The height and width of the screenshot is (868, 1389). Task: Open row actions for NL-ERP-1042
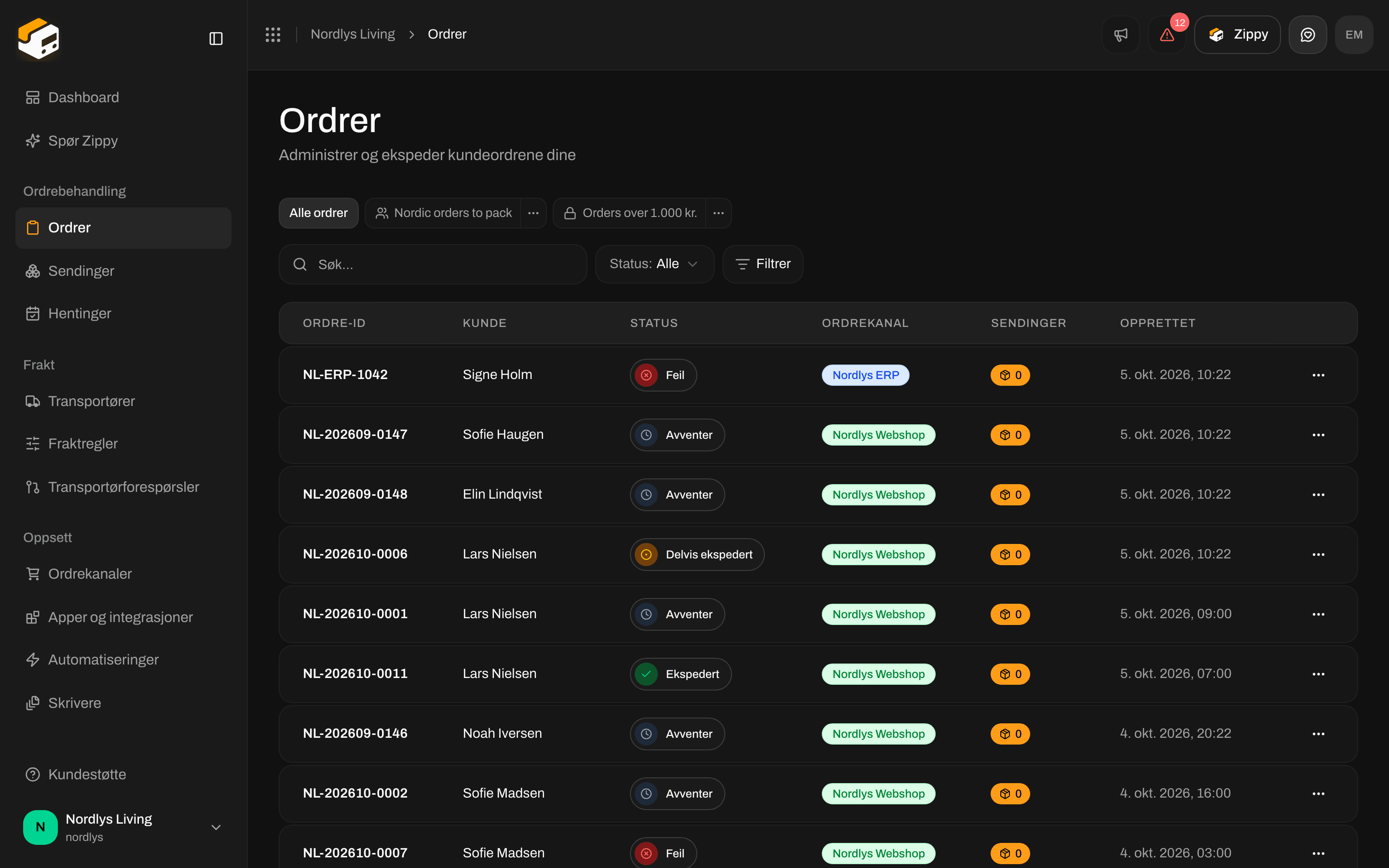[1319, 375]
